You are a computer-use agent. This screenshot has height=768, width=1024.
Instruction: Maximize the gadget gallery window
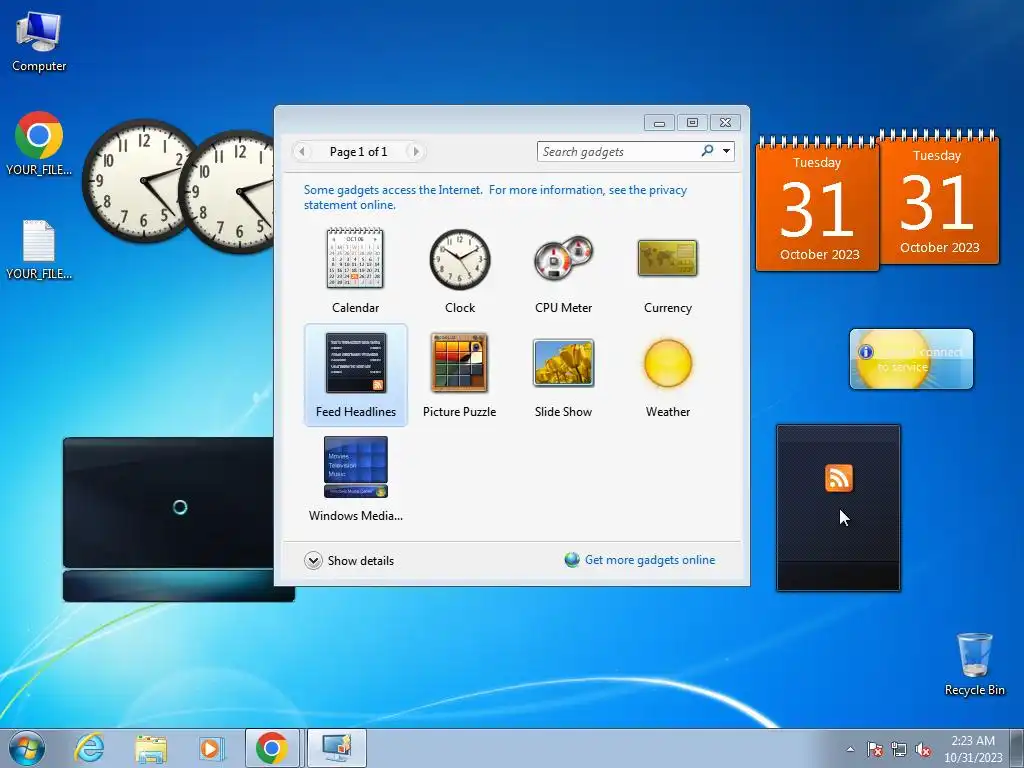click(692, 122)
